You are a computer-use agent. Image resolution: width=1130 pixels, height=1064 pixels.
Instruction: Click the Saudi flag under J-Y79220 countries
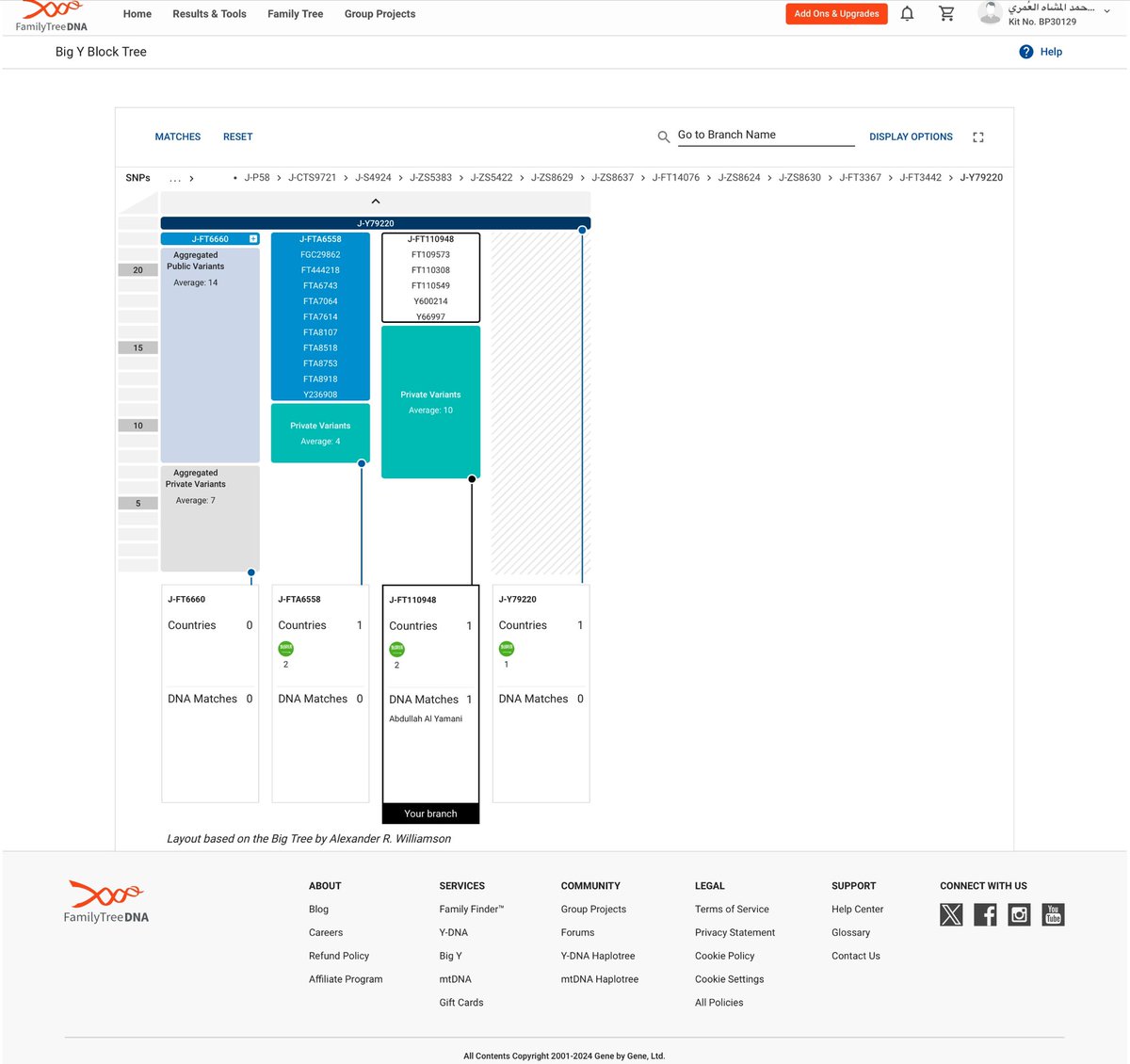pyautogui.click(x=507, y=648)
